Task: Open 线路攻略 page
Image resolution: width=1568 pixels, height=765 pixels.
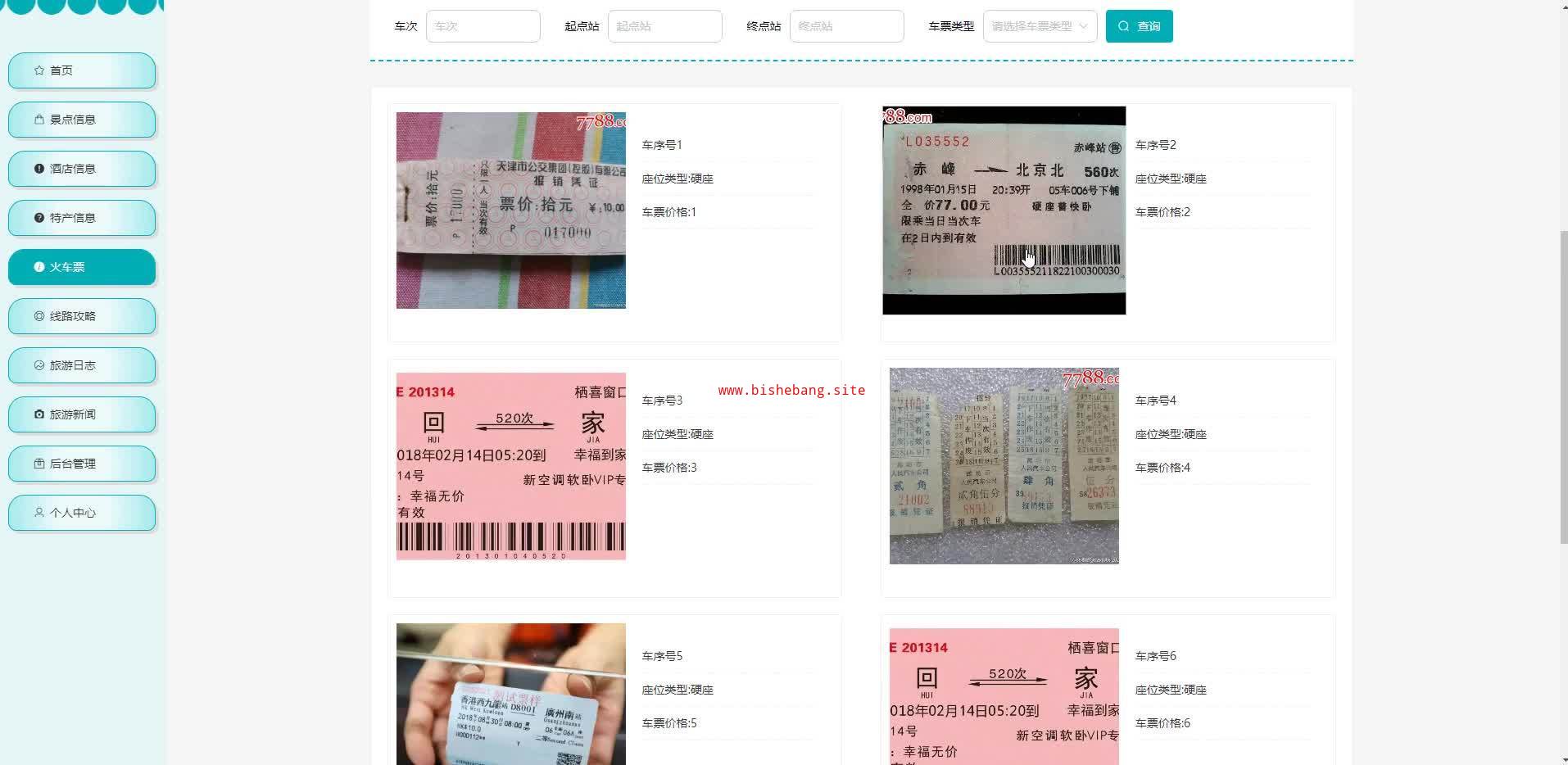Action: coord(82,316)
